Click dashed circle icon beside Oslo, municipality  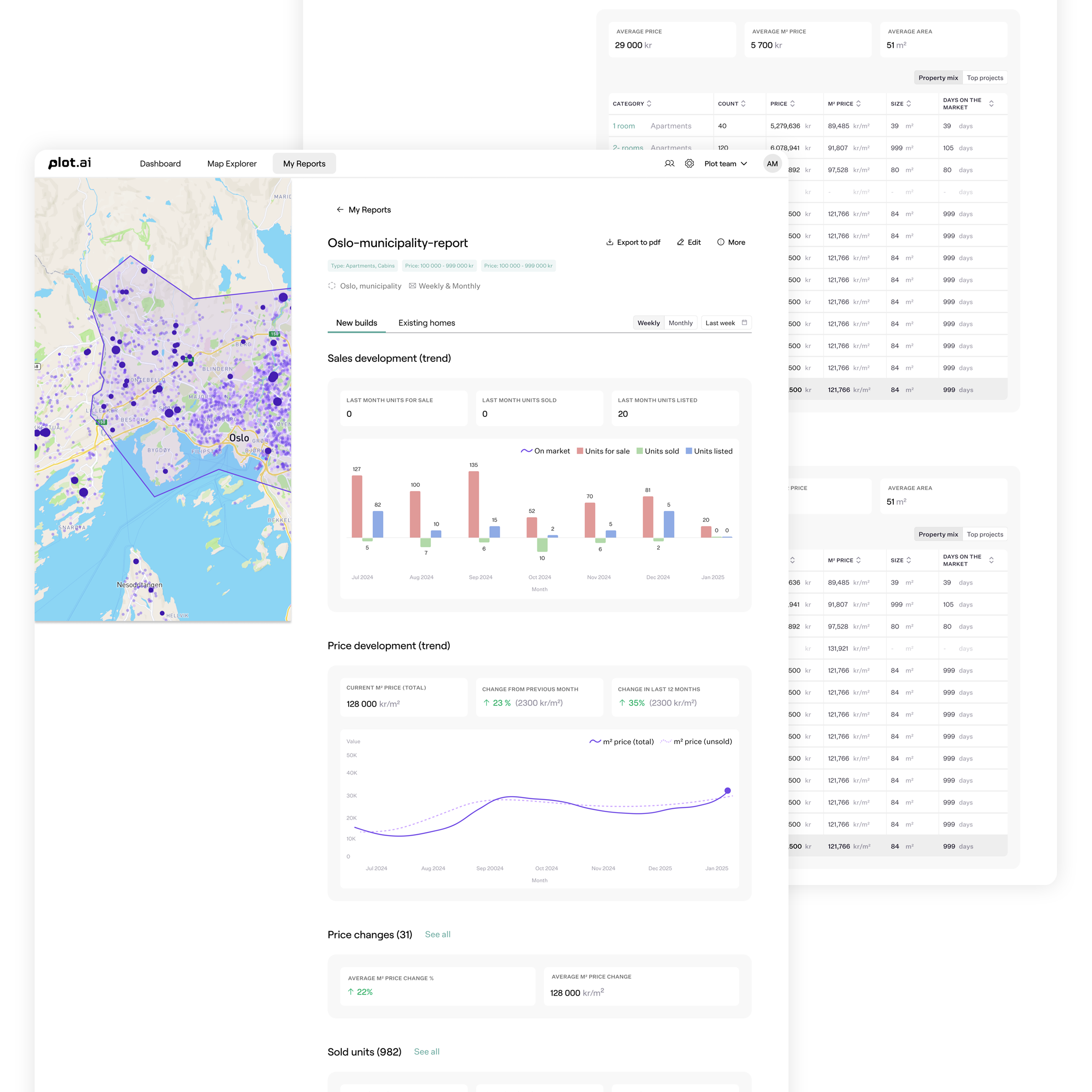pos(332,286)
